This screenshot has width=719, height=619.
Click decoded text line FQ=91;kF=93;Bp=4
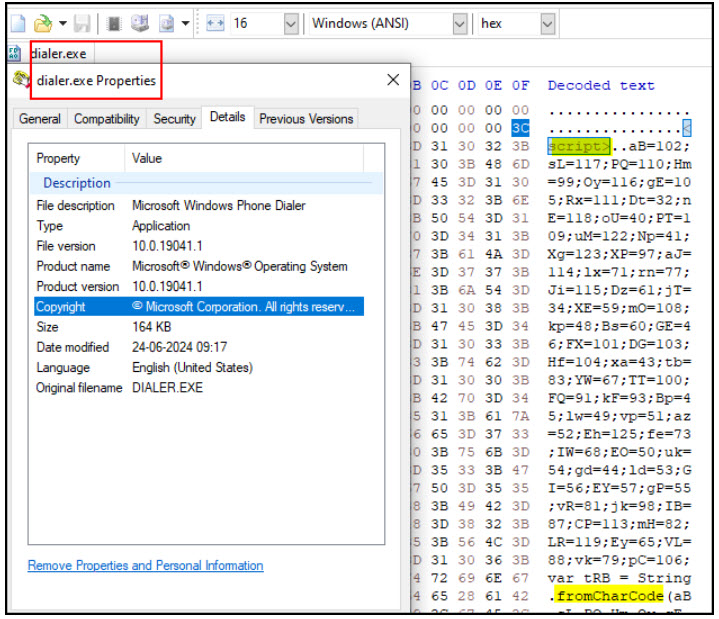[x=619, y=398]
